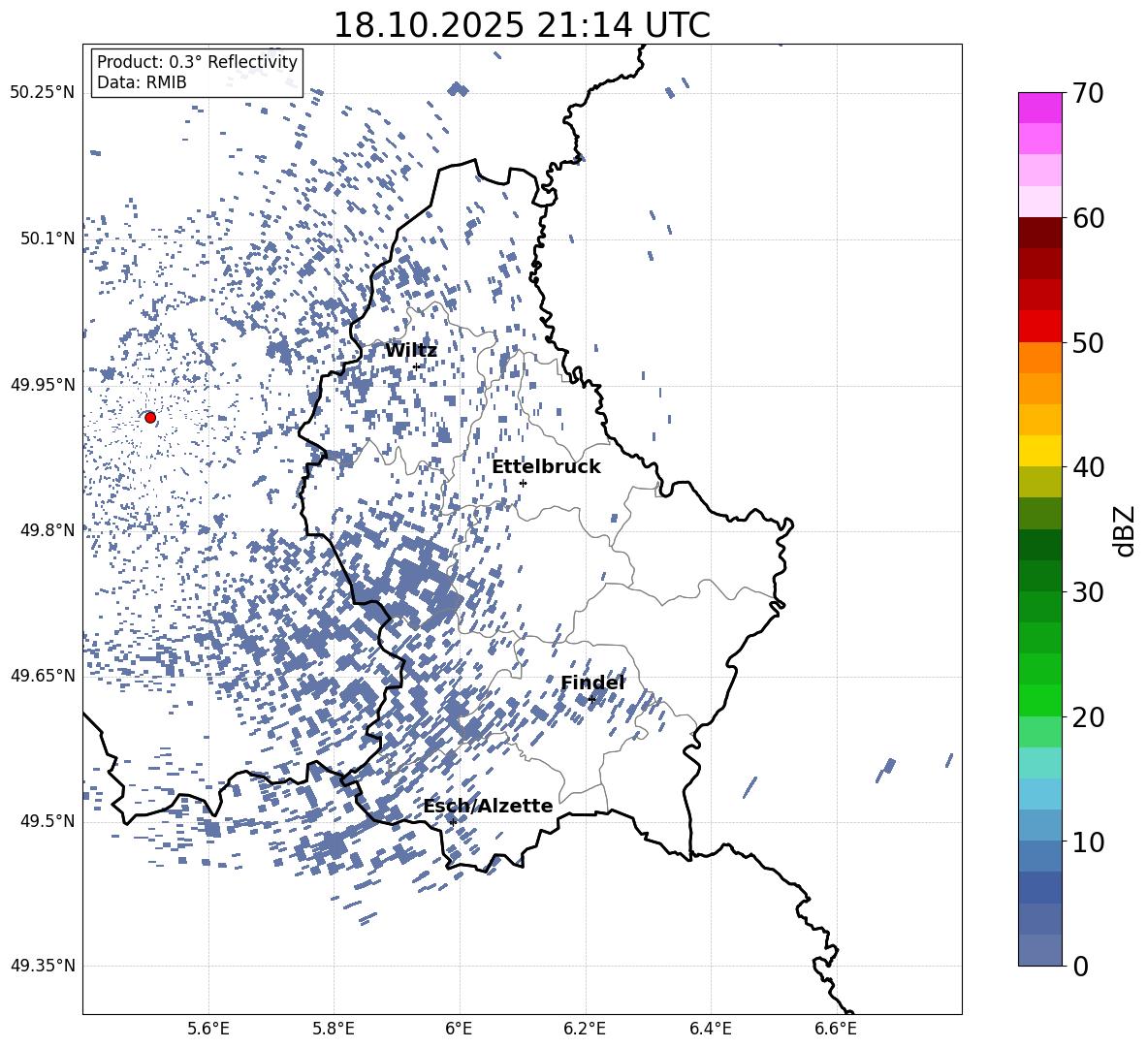The image size is (1148, 1048).
Task: Click the 49.35°N latitude label
Action: coord(43,966)
